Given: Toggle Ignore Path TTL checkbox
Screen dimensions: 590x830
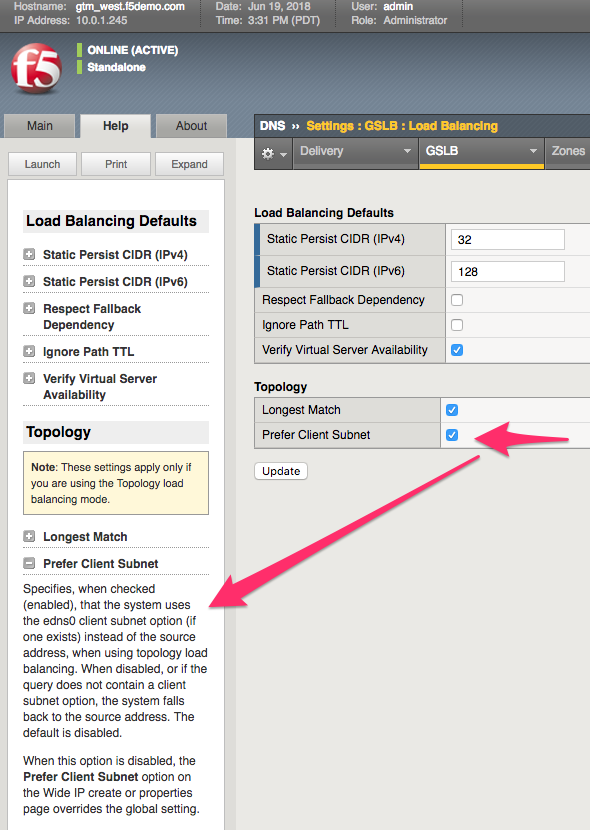Looking at the screenshot, I should tap(457, 325).
